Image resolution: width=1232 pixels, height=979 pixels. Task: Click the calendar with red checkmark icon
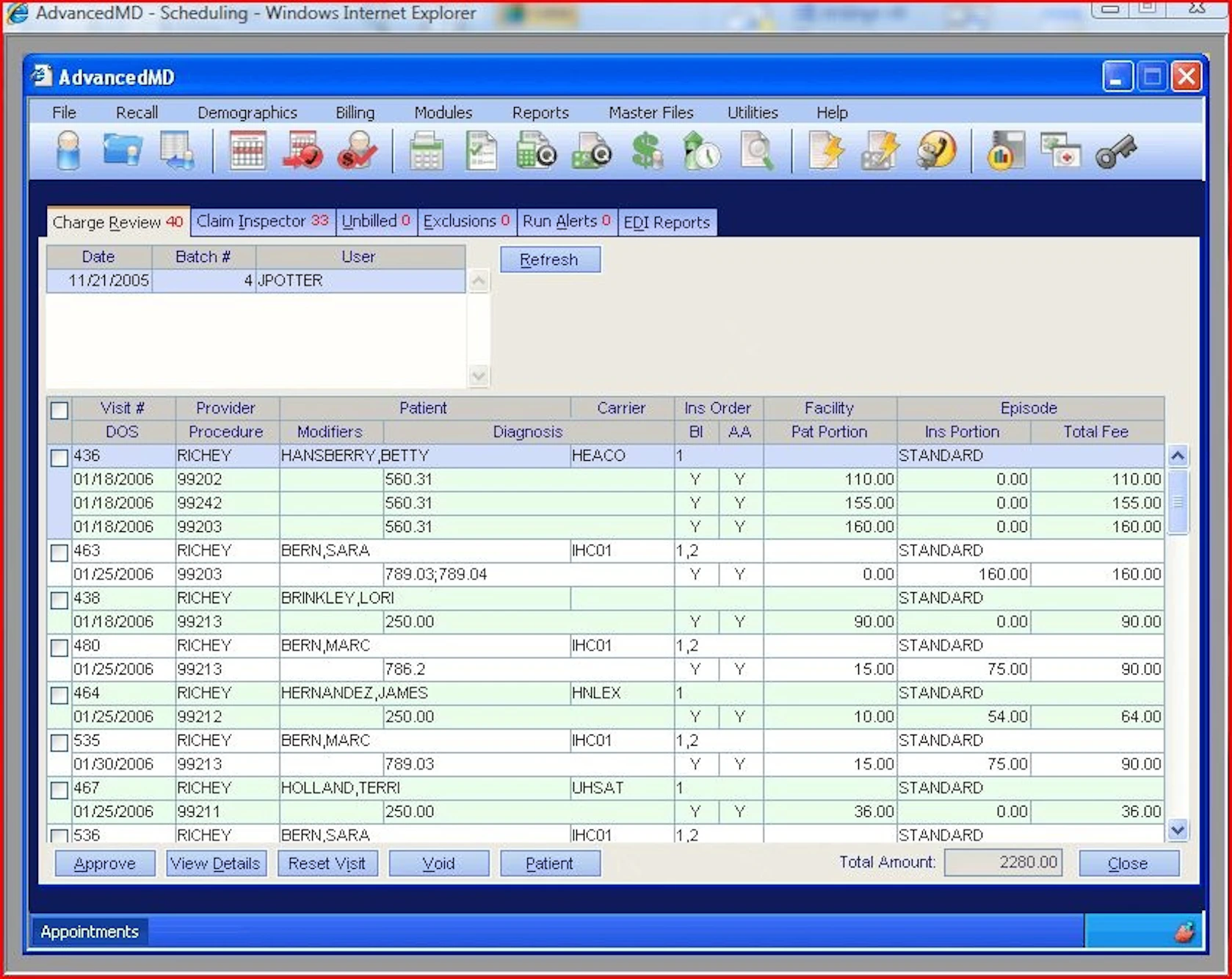click(x=302, y=150)
